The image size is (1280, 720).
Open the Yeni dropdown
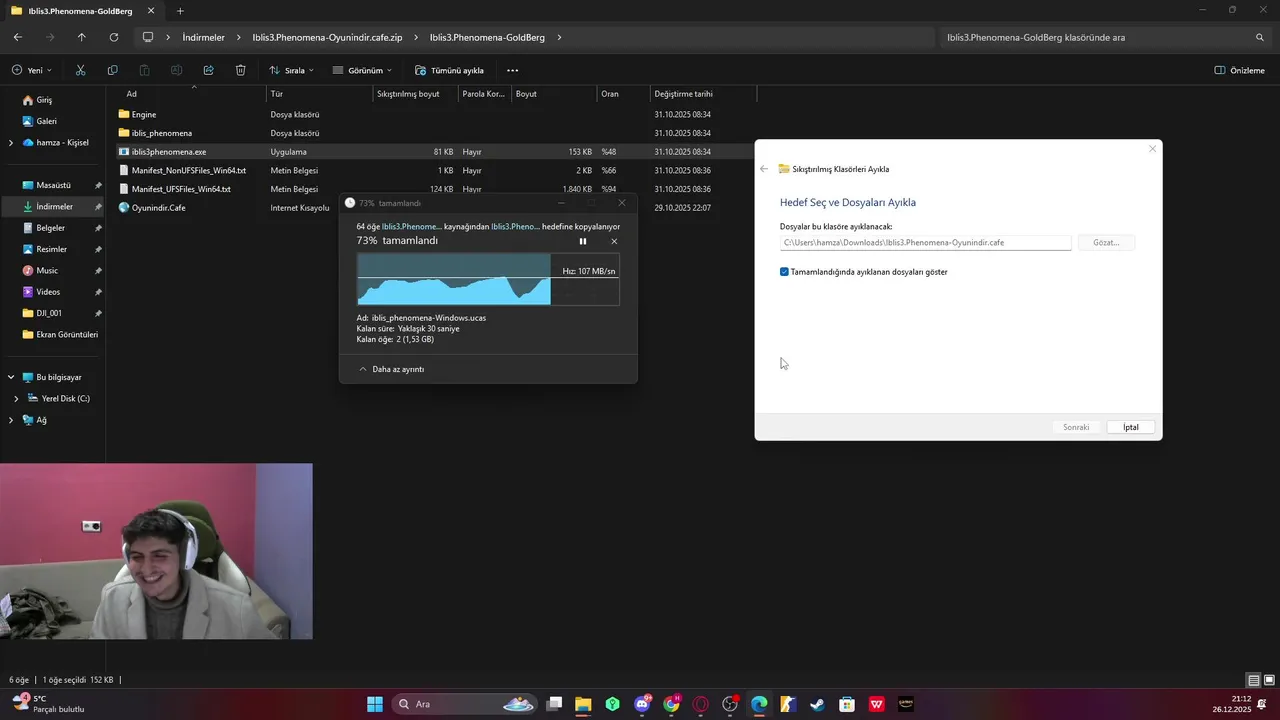tap(32, 70)
